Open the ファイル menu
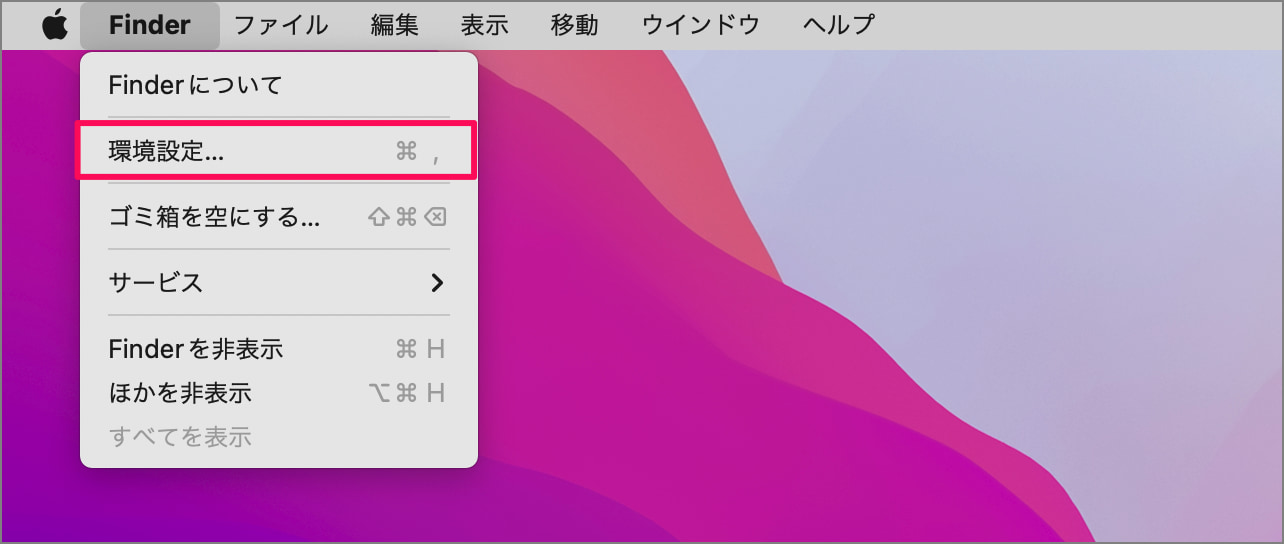 281,25
